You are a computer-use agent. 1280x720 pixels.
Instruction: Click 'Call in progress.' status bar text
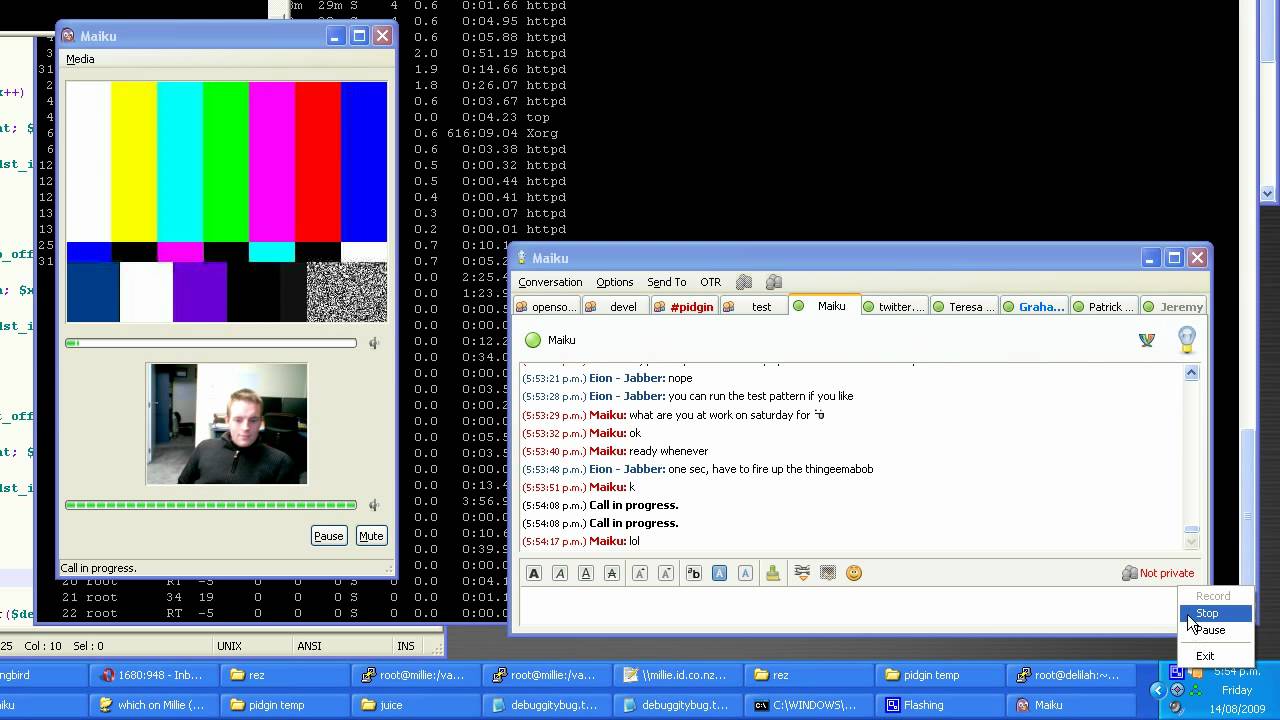click(98, 568)
